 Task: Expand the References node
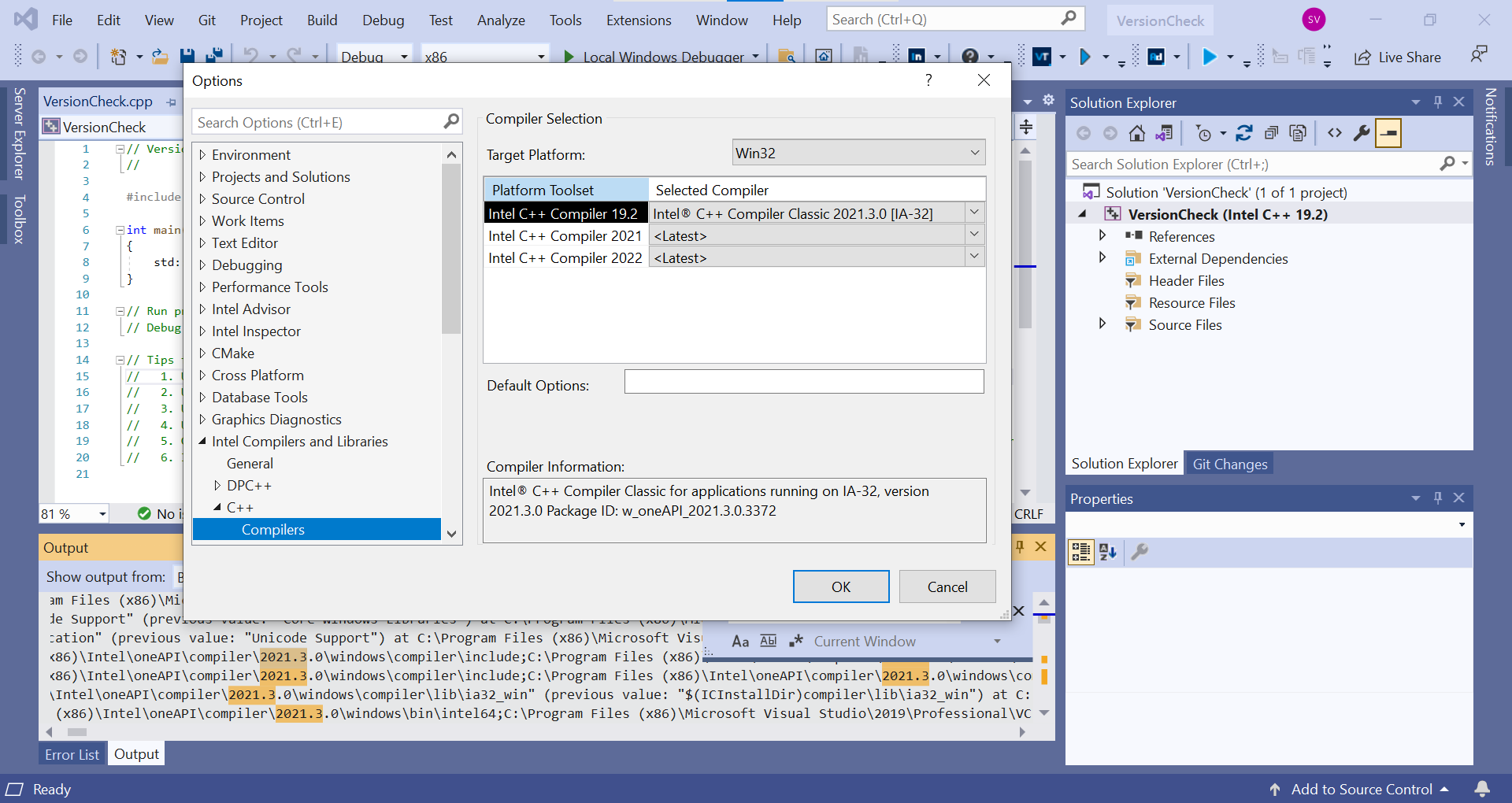[x=1102, y=235]
